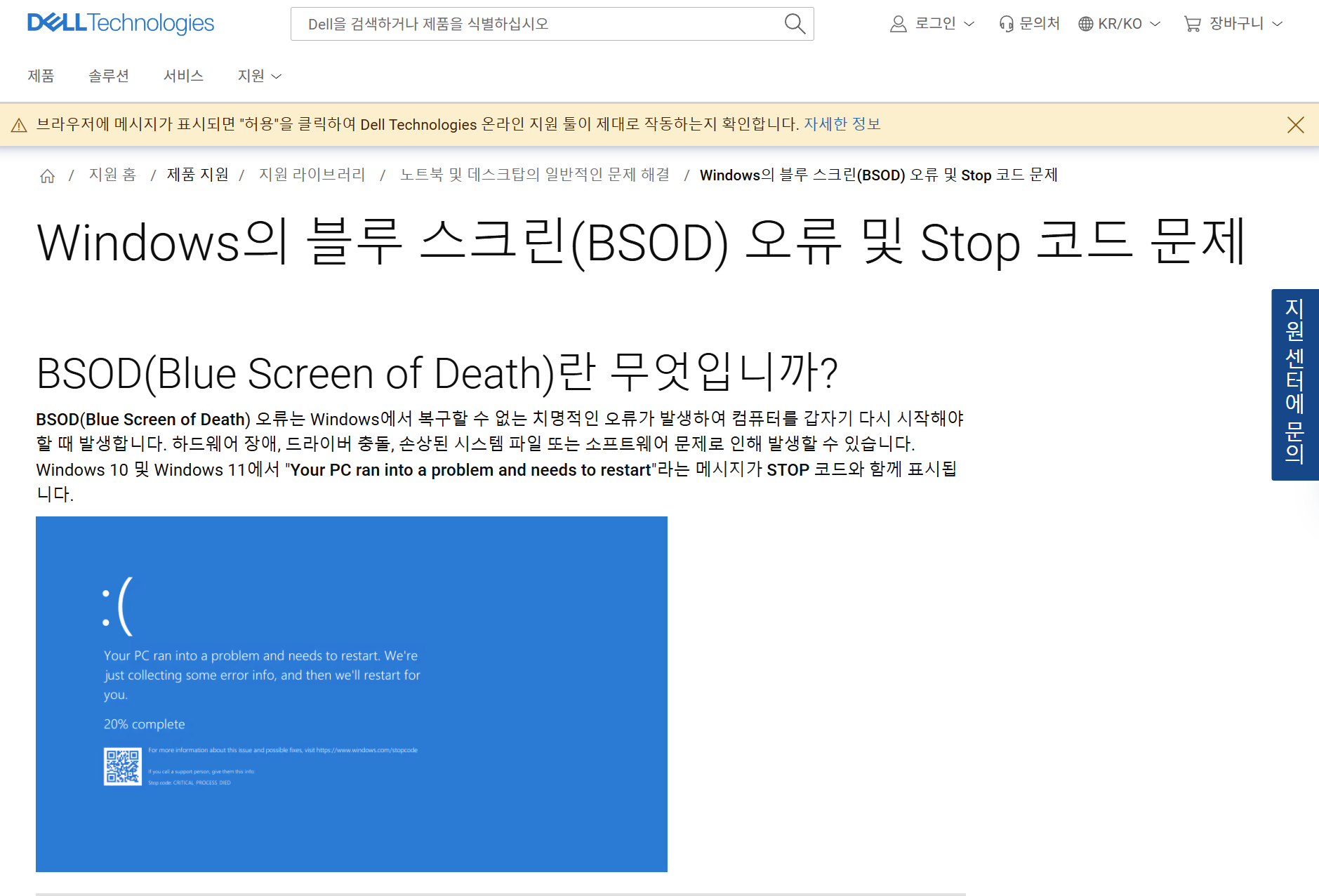Click the home breadcrumb icon
Image resolution: width=1319 pixels, height=896 pixels.
(x=47, y=175)
